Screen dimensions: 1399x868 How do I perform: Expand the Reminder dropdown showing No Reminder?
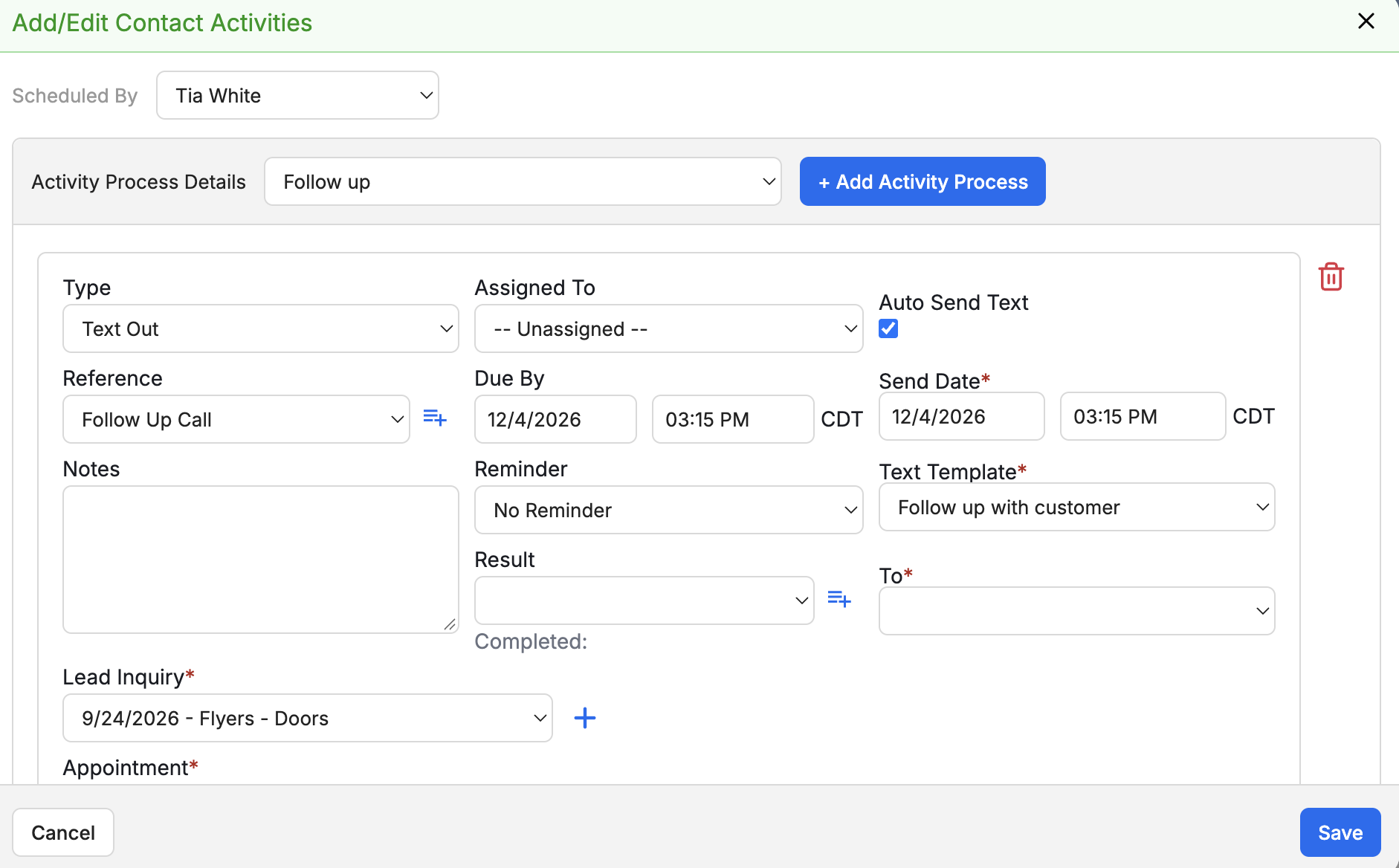pyautogui.click(x=668, y=510)
